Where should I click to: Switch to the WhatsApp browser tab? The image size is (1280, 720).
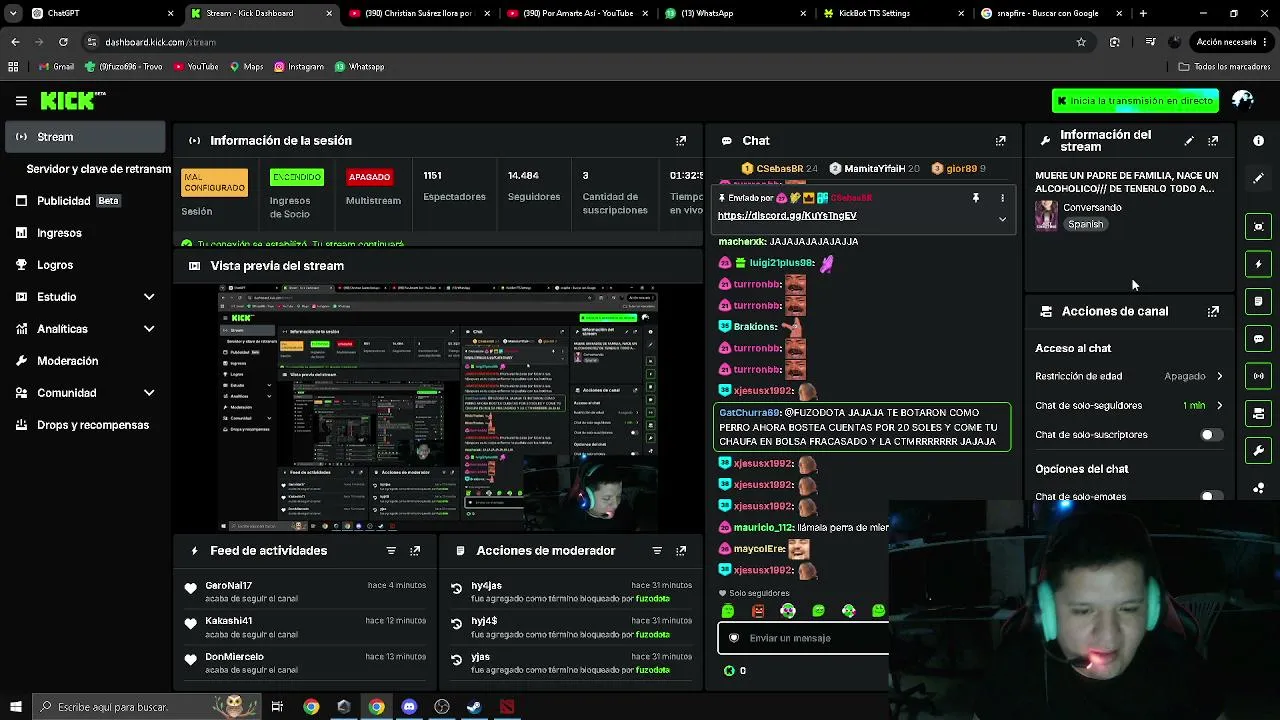(735, 13)
